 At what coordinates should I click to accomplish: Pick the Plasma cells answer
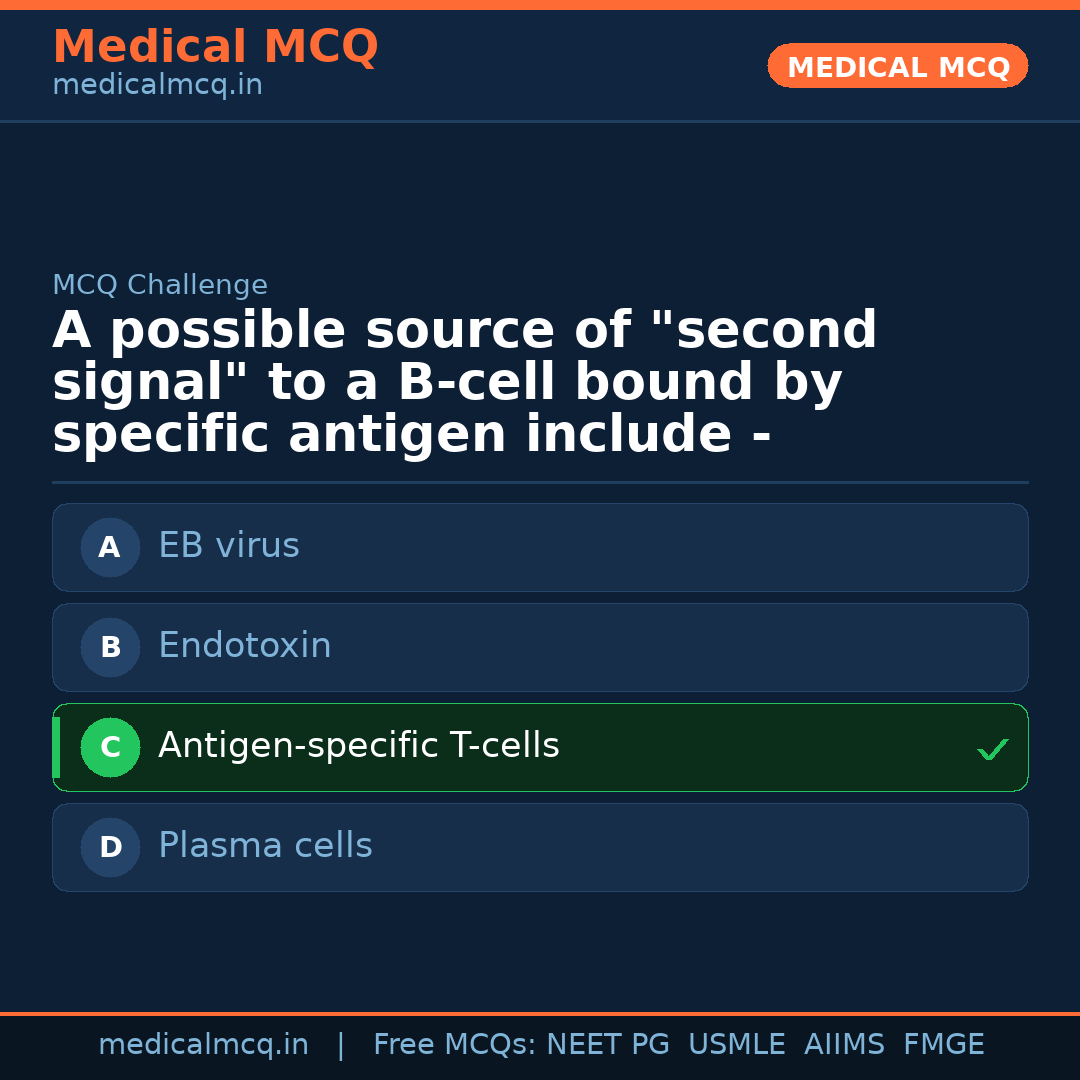click(x=540, y=847)
